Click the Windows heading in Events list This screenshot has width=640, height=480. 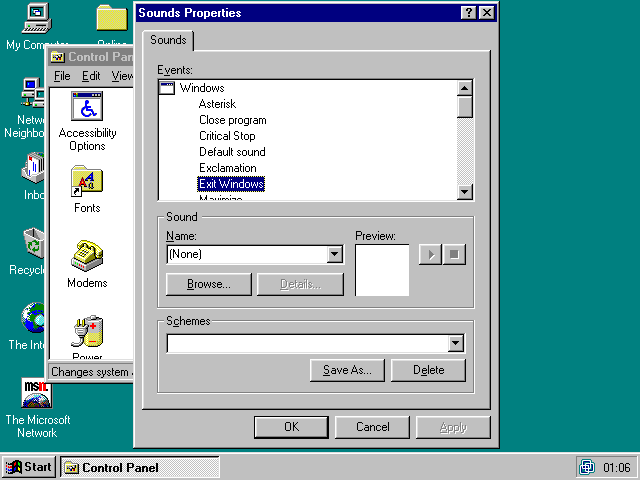pyautogui.click(x=202, y=88)
